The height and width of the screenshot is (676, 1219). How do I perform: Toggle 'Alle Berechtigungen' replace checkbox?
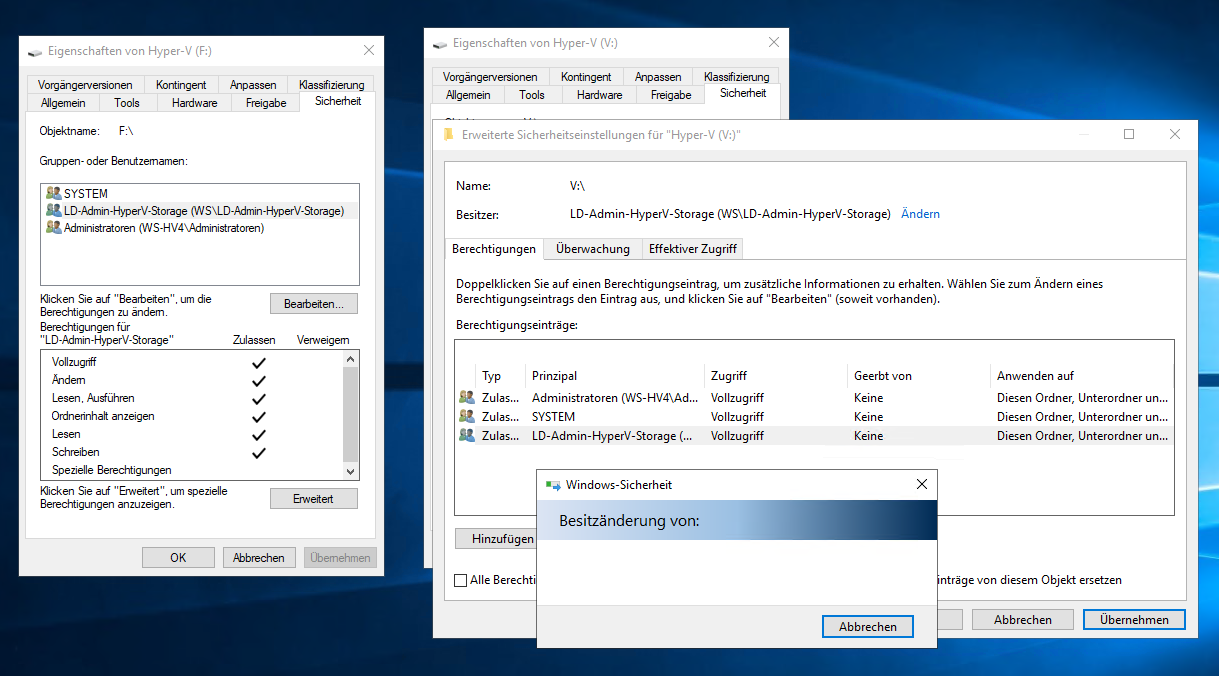460,580
